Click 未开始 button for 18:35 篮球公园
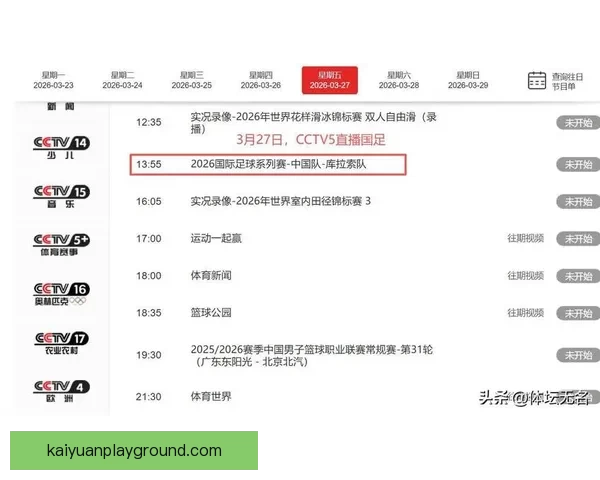600x480 pixels. pos(578,313)
